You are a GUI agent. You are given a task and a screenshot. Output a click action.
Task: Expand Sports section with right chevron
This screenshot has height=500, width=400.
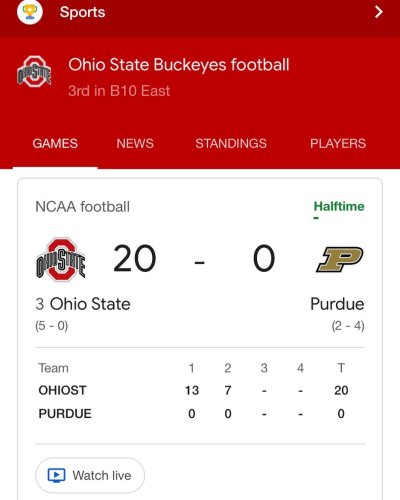tap(378, 12)
